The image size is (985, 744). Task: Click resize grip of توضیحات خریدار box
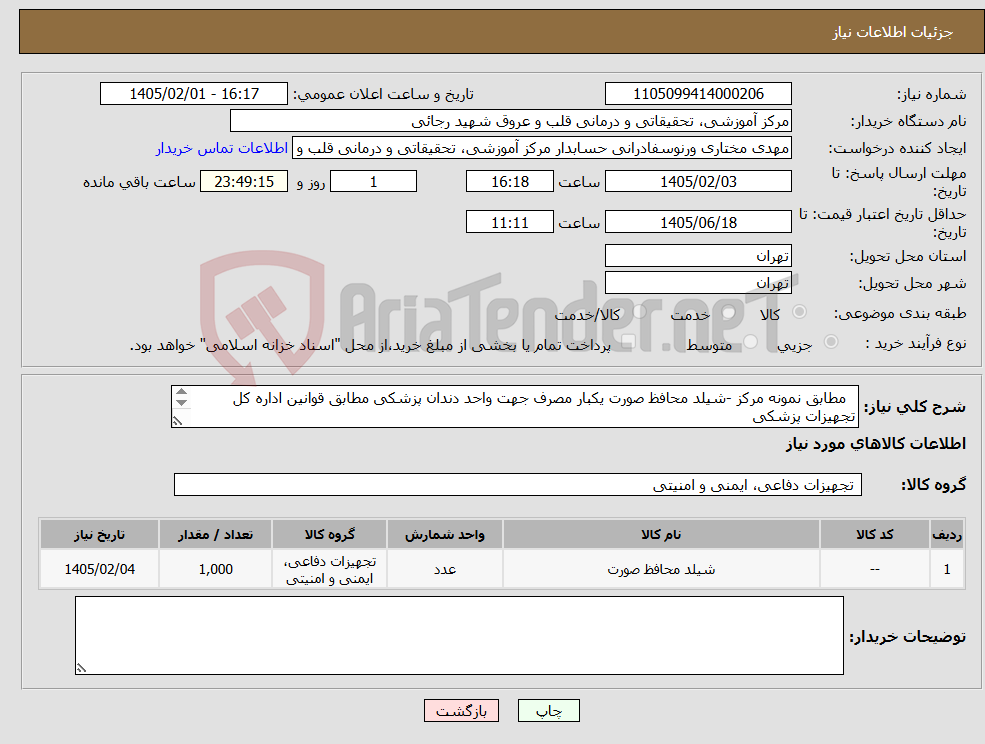81,669
